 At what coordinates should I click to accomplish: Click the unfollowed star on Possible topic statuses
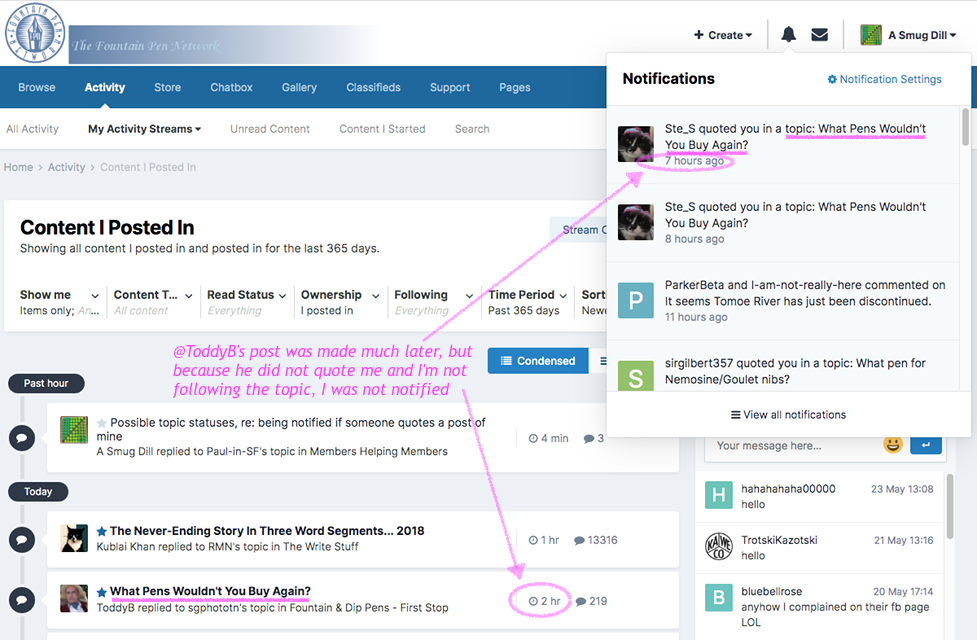[x=101, y=423]
